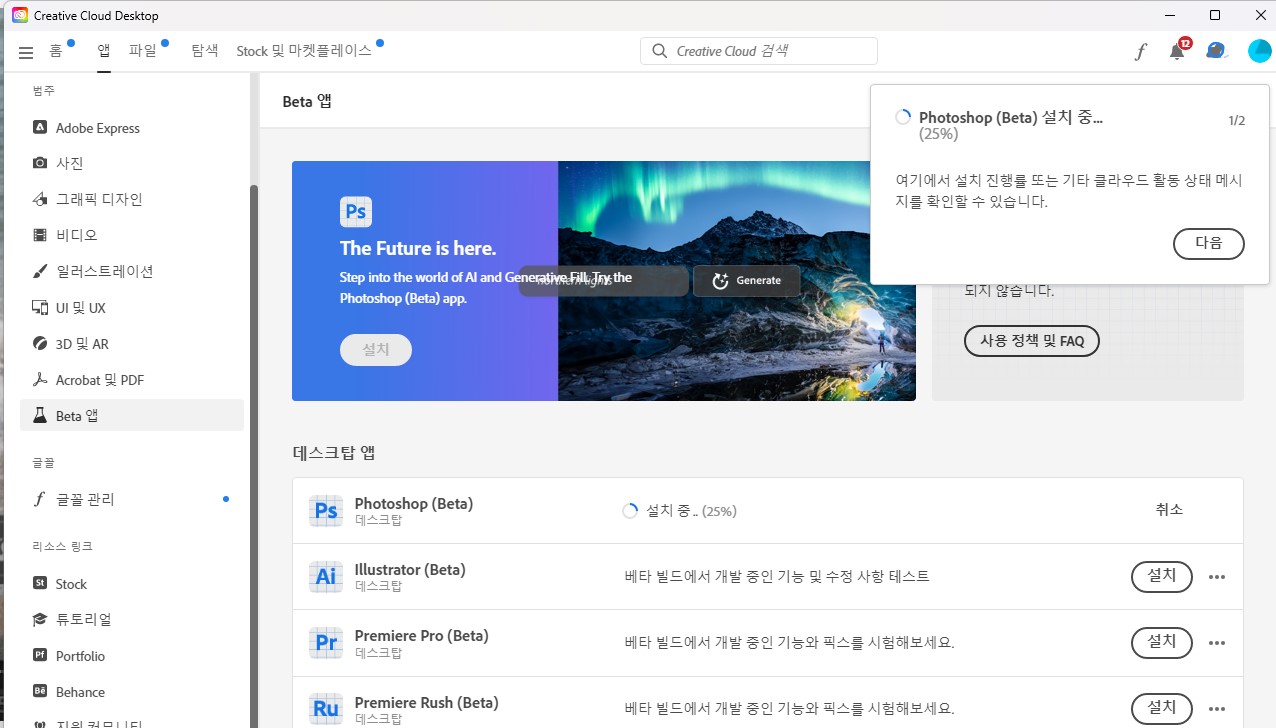
Task: Click the Illustrator (Beta) Ai icon
Action: tap(326, 577)
